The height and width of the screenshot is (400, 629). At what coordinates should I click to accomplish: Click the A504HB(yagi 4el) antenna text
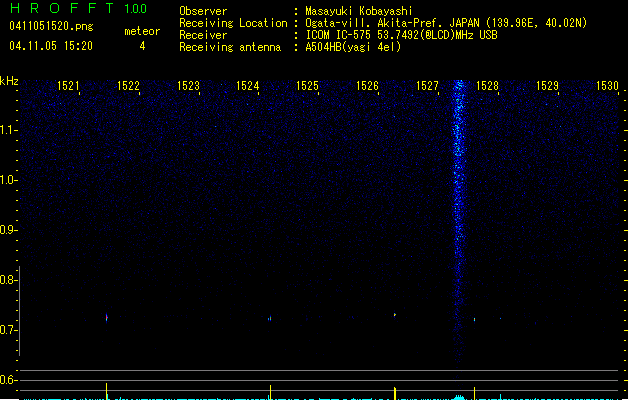[353, 47]
